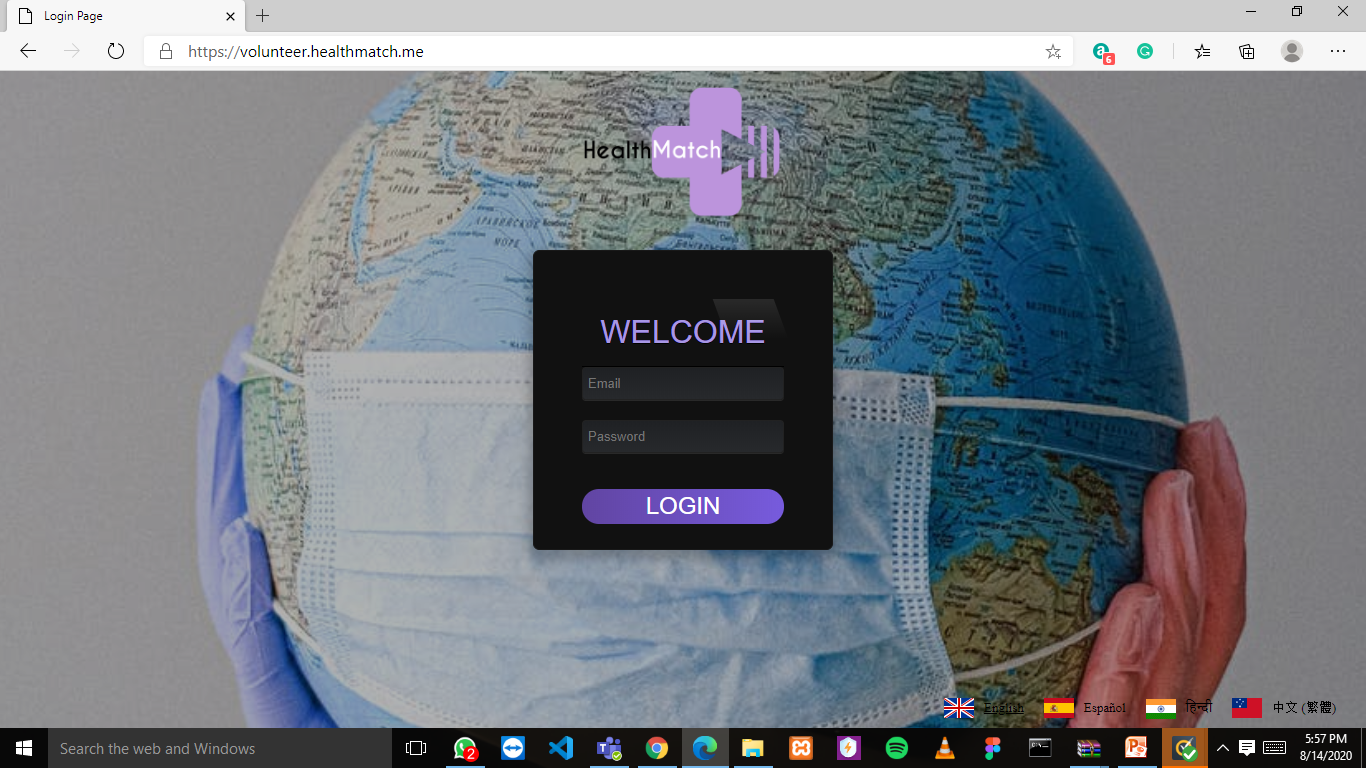Open the Windows Start menu
The image size is (1366, 768).
pos(24,748)
